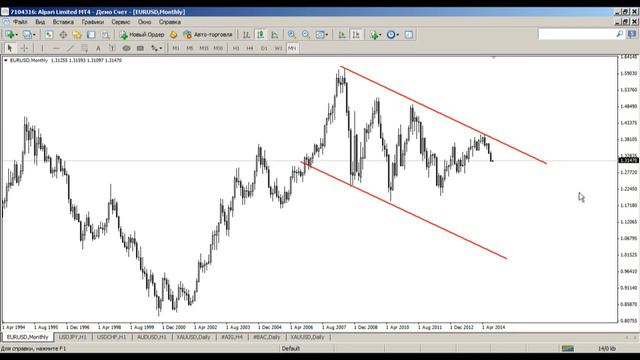Expand the EURUSD,Monthly chart title triangle
The height and width of the screenshot is (360, 640).
6,60
